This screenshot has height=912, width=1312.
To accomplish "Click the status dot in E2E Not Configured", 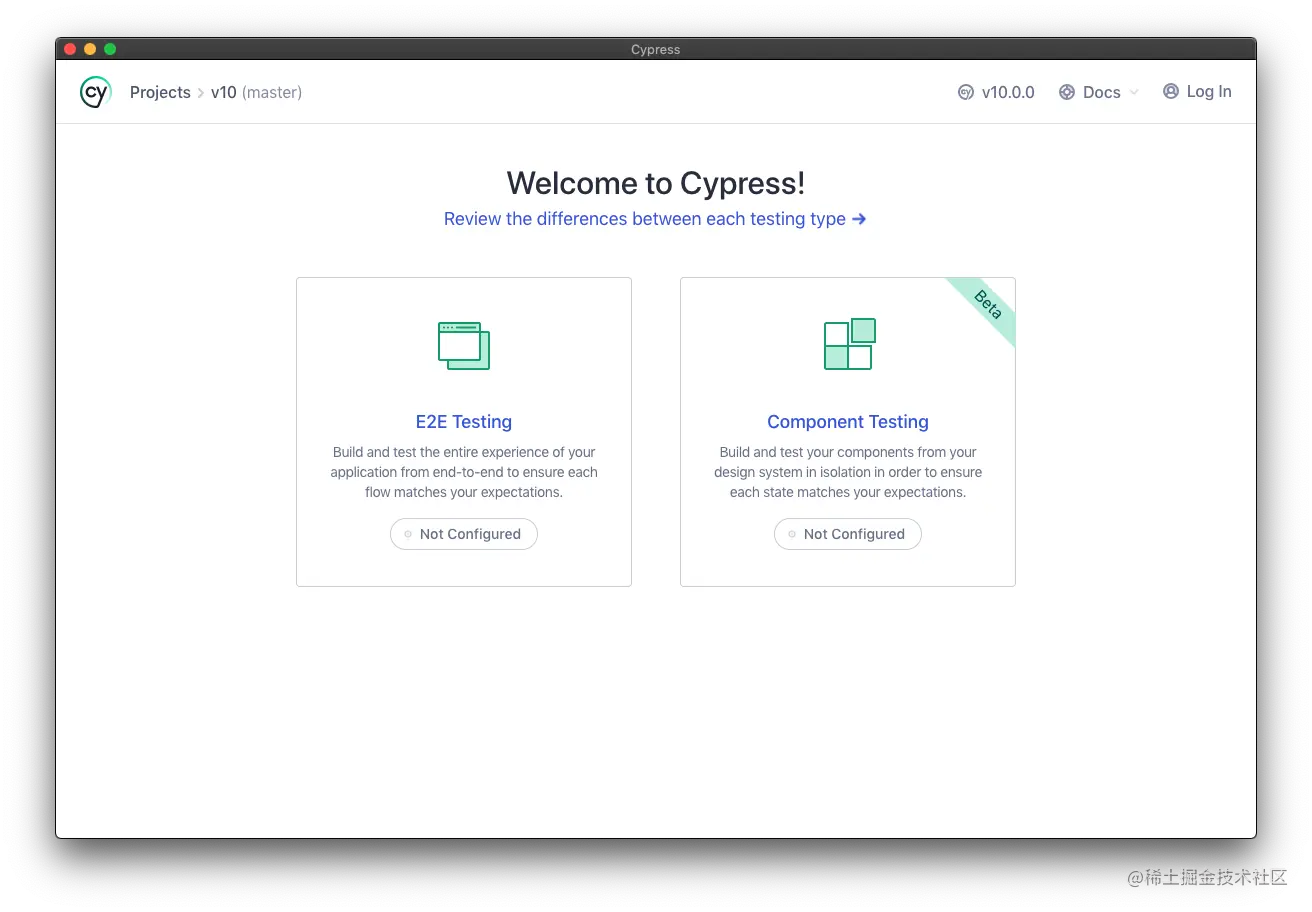I will click(408, 534).
